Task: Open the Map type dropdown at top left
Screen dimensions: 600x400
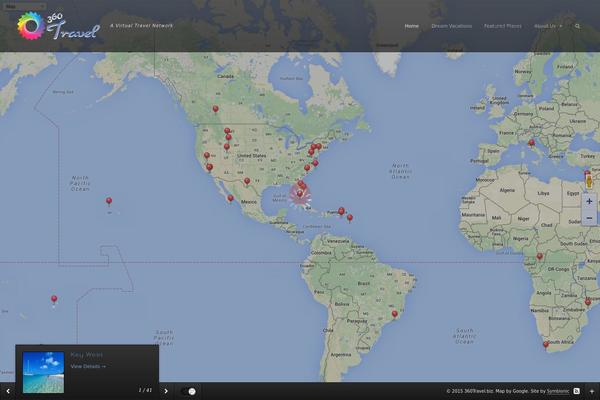Action: coord(24,6)
